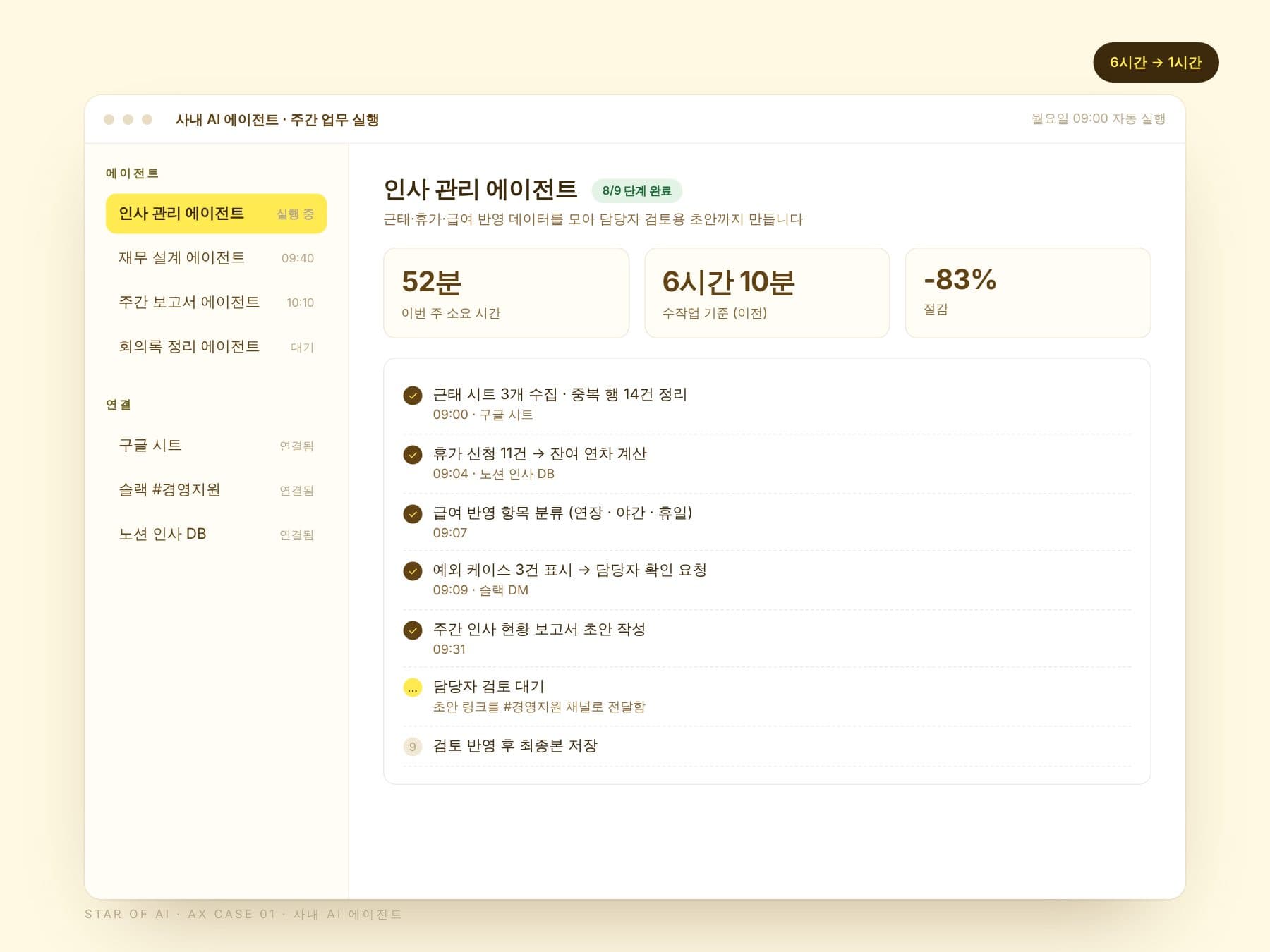Screen dimensions: 1270x952
Task: Click the 연결됨 status for 노션 인사 DB
Action: 296,535
